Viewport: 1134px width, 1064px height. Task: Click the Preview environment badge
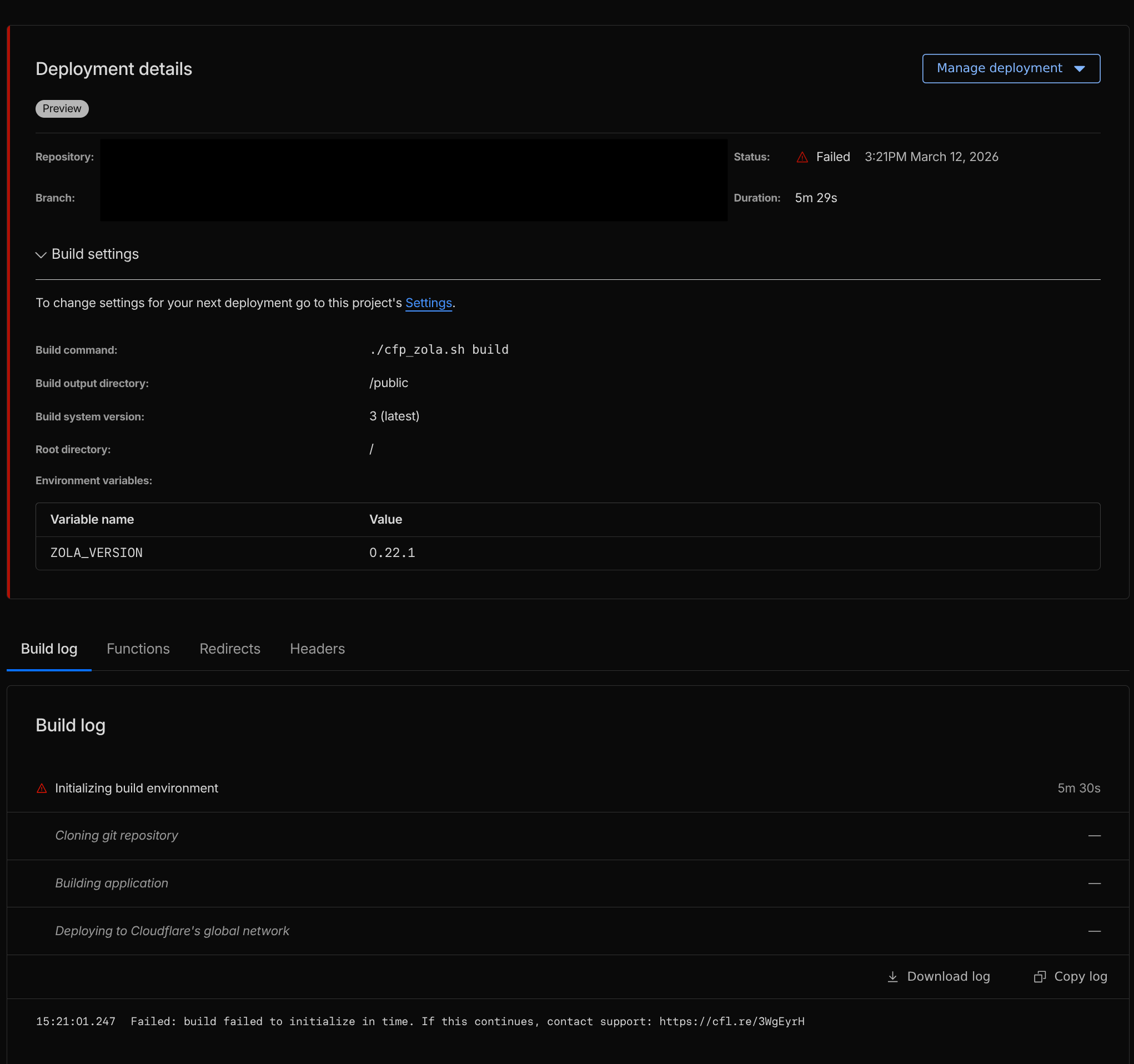pos(62,108)
